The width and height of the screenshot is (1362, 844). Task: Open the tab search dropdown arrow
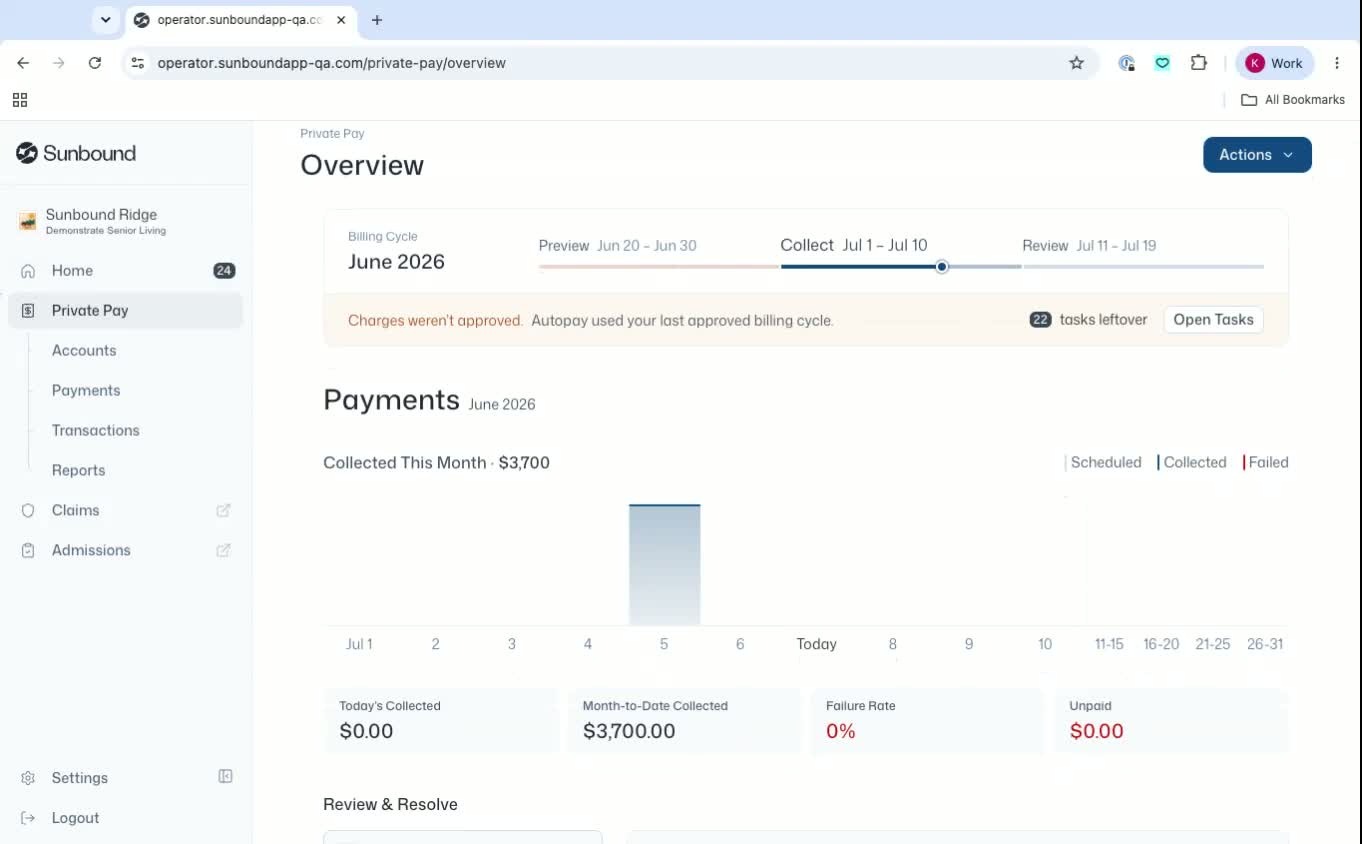(105, 20)
